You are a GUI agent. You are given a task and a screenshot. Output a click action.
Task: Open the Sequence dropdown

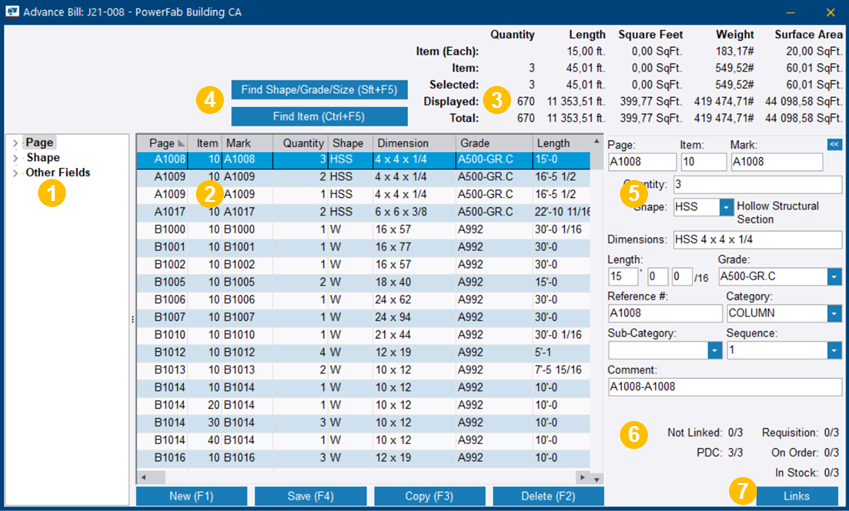(x=834, y=350)
